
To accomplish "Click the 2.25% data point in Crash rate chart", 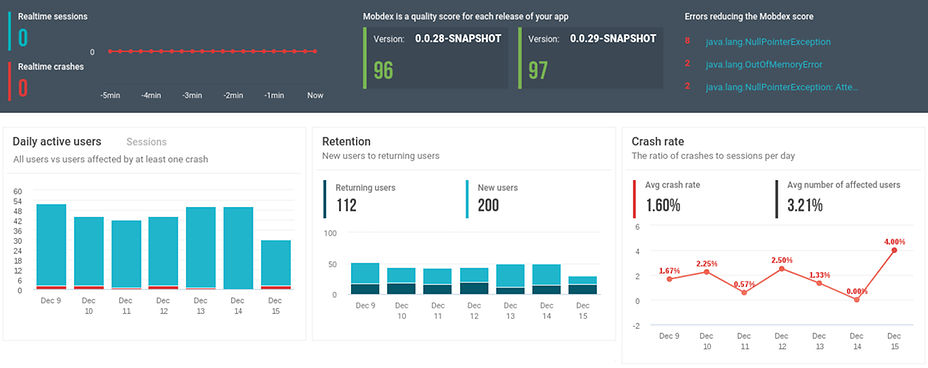I will (x=707, y=272).
